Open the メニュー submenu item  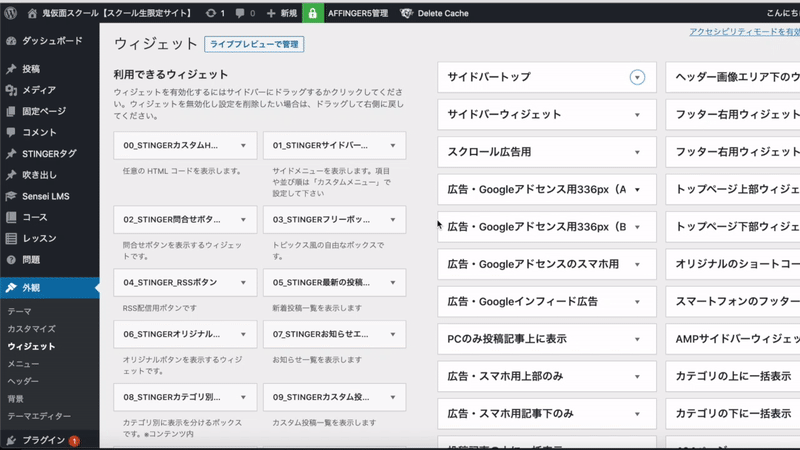(x=23, y=364)
